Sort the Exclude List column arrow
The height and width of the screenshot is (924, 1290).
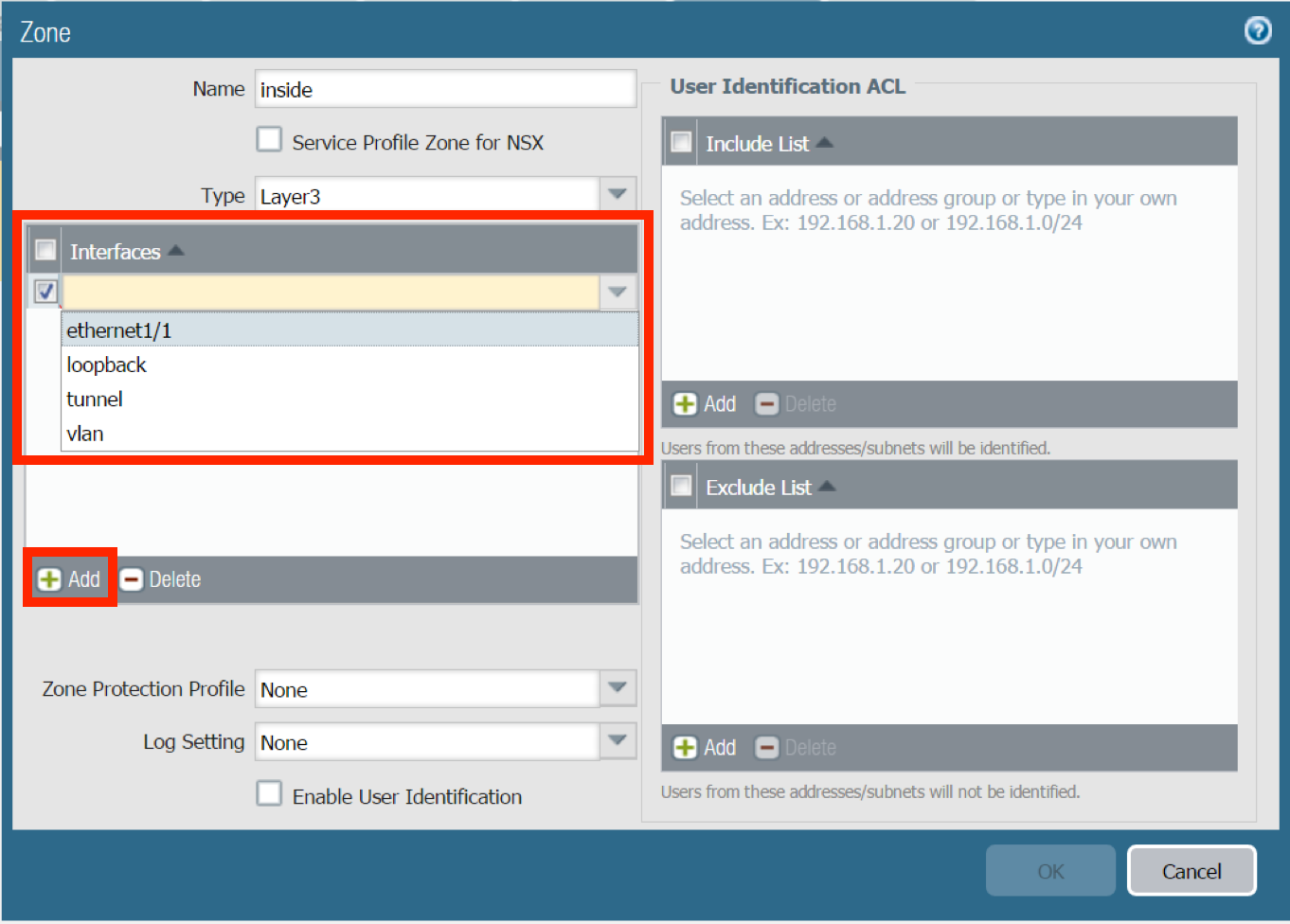pos(828,487)
